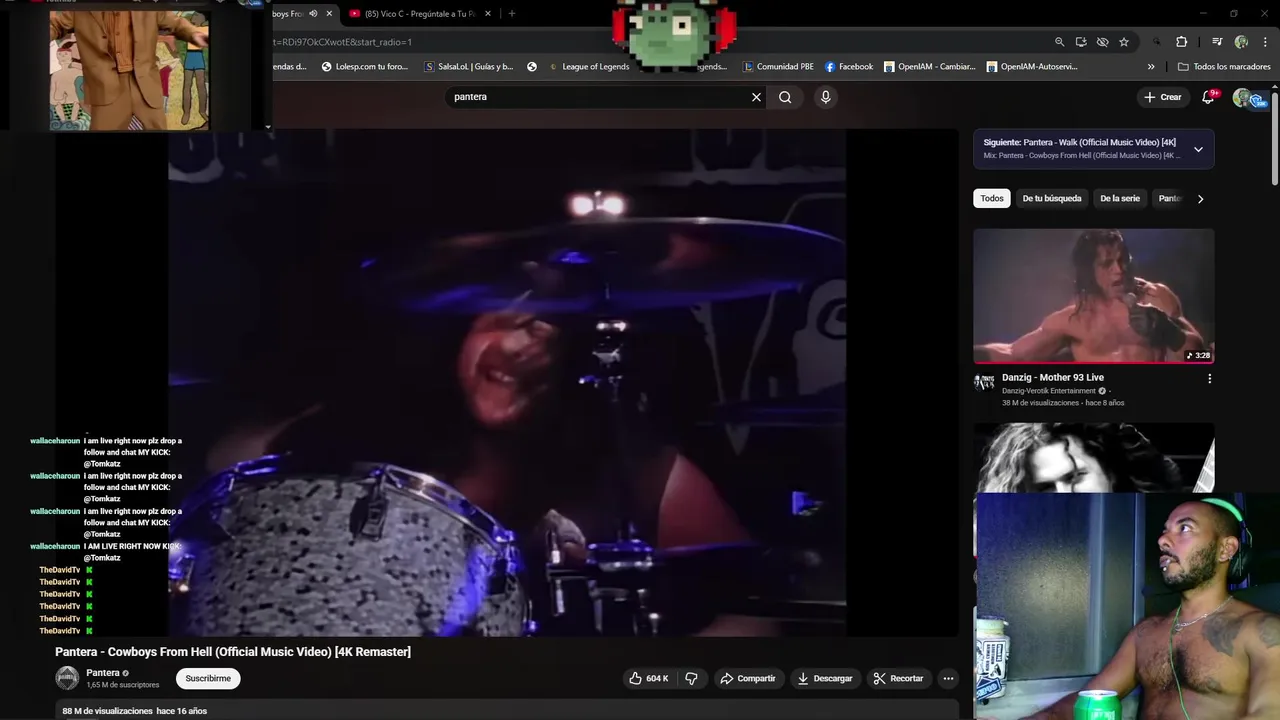The image size is (1280, 720).
Task: Click the second recommended video thumbnail
Action: (1094, 457)
